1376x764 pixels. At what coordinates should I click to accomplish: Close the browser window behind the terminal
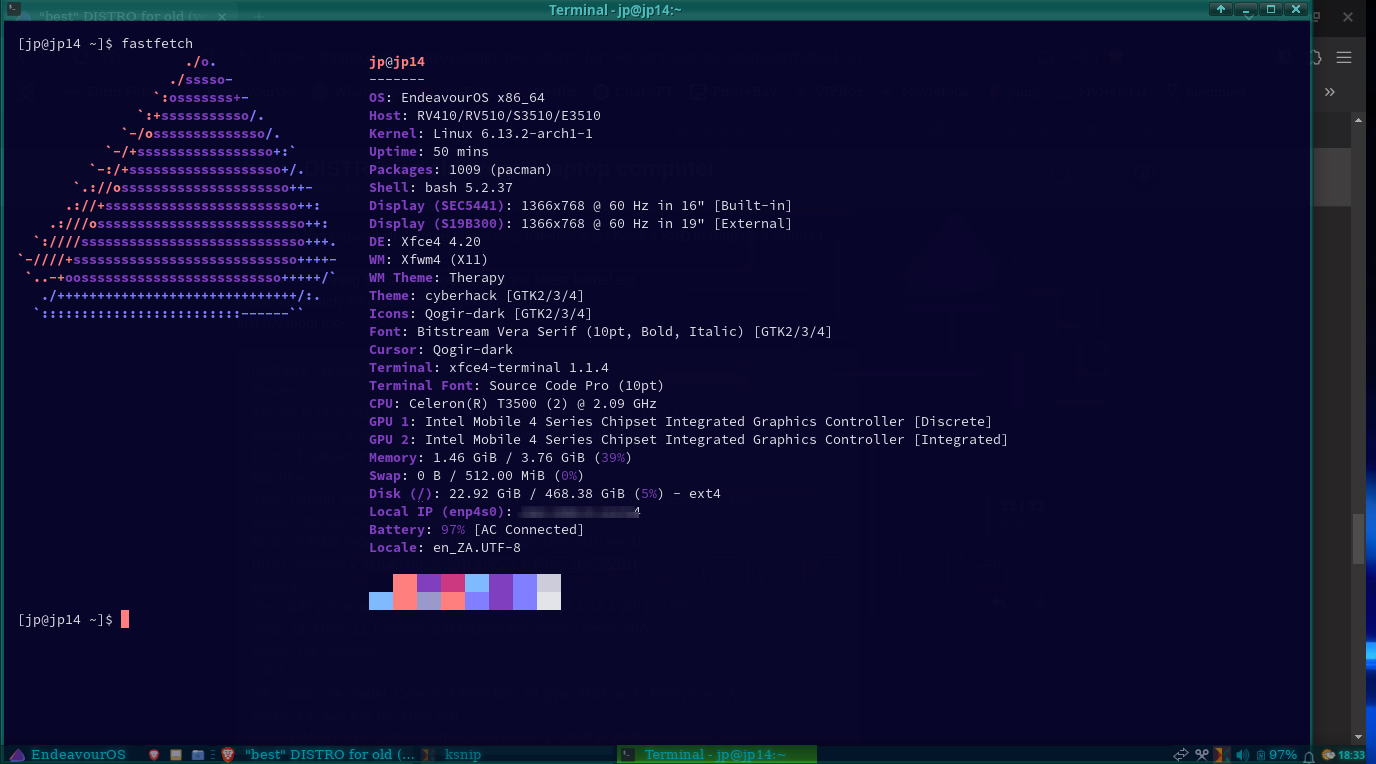click(1350, 17)
